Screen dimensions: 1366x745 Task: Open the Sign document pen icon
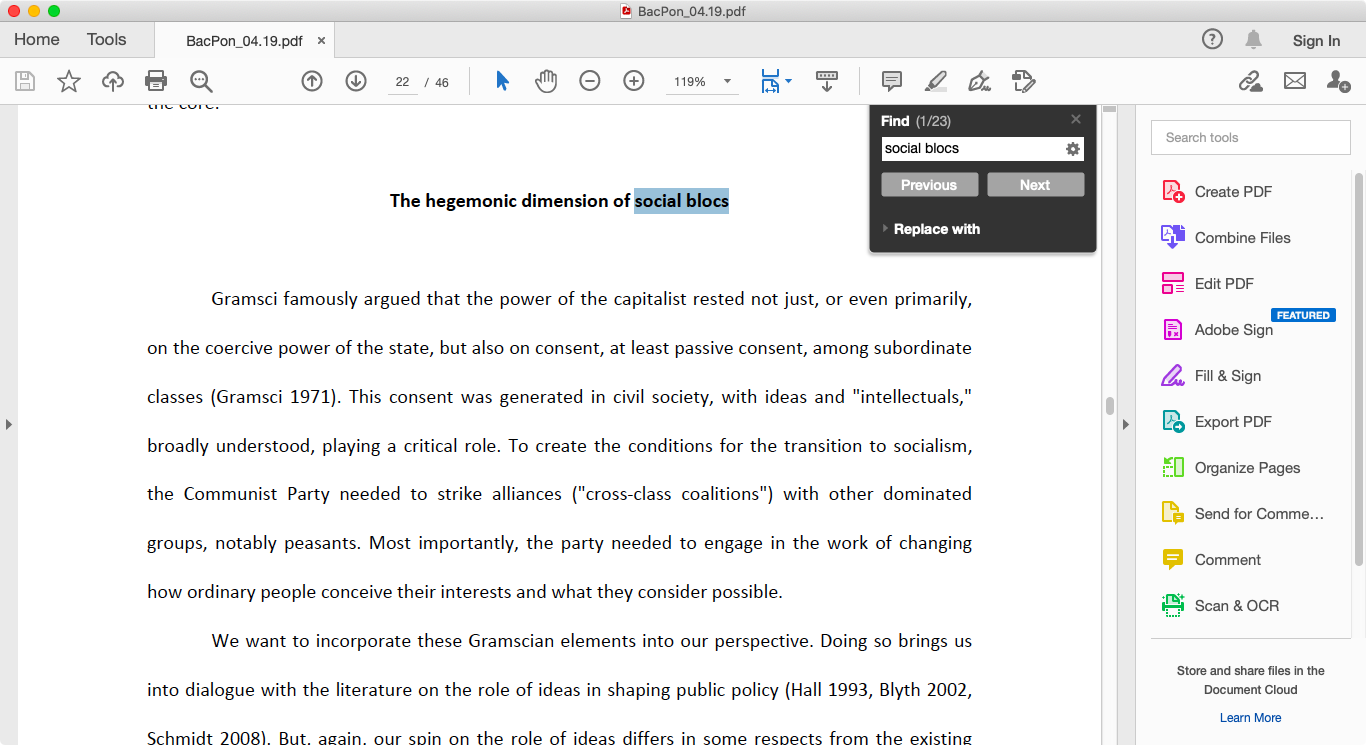[x=980, y=81]
